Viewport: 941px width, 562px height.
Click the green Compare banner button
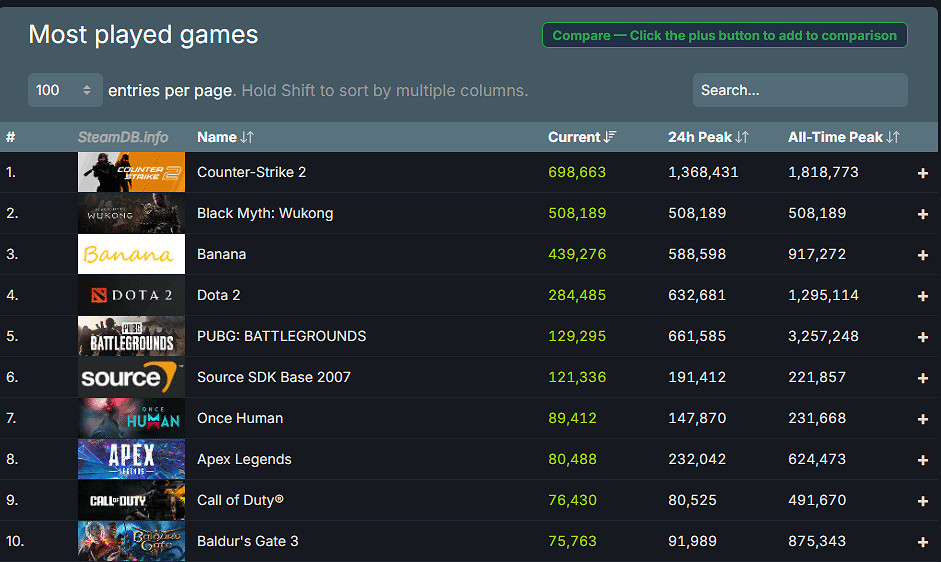[724, 36]
